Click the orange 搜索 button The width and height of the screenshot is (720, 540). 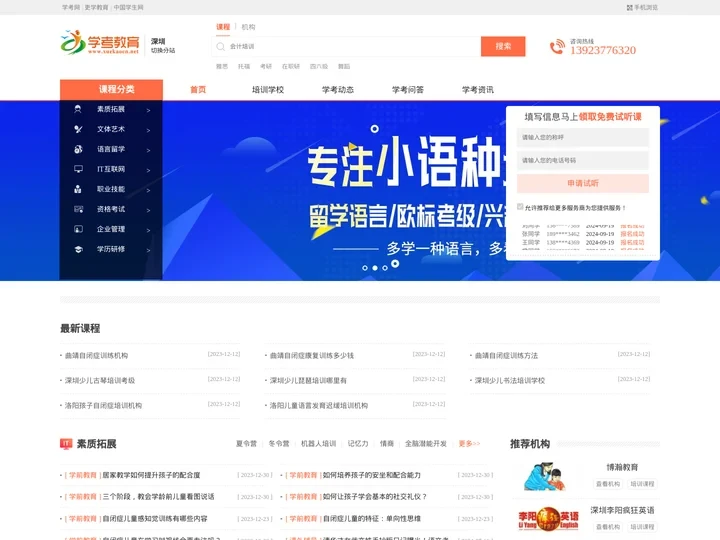[x=503, y=46]
